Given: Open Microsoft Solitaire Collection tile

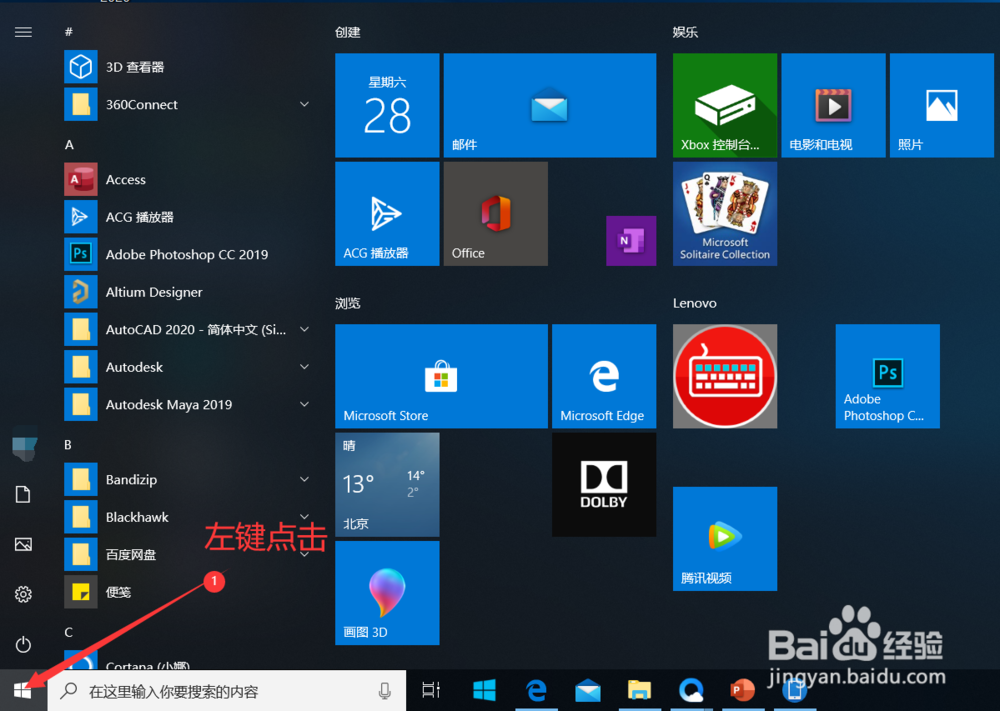Looking at the screenshot, I should click(724, 214).
